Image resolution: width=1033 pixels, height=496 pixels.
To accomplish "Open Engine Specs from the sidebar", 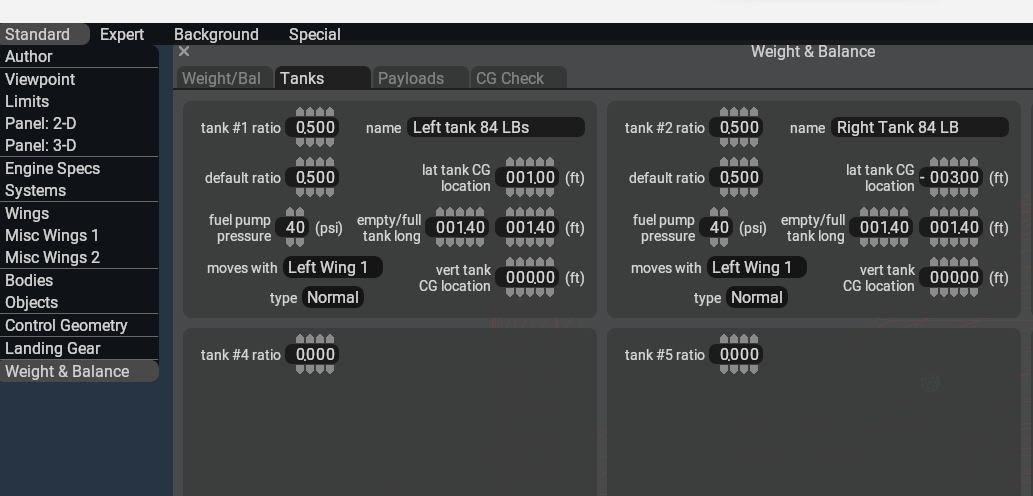I will (x=52, y=169).
